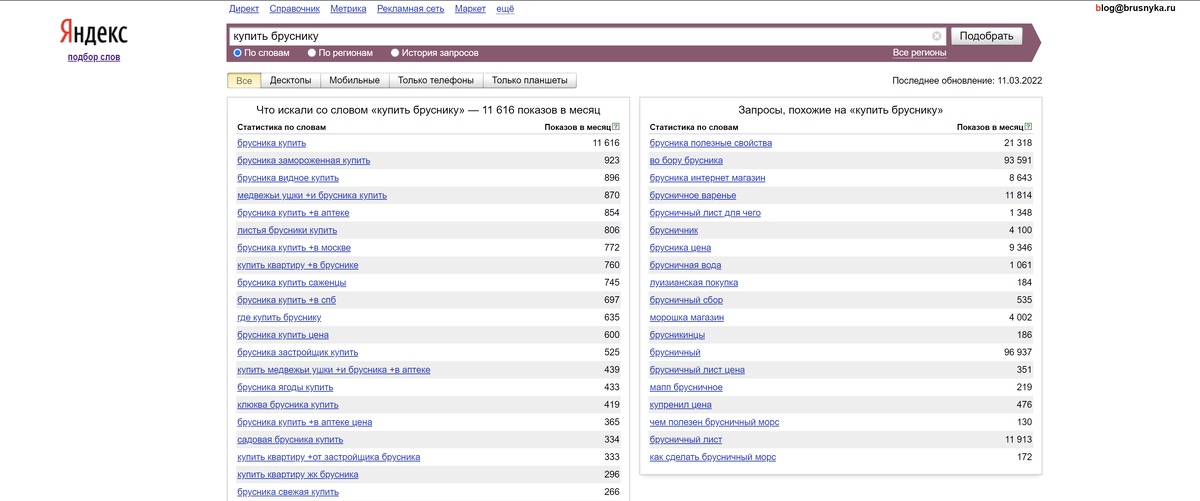Open query 'брусника купить цена'
Viewport: 1200px width, 501px height.
pyautogui.click(x=283, y=335)
